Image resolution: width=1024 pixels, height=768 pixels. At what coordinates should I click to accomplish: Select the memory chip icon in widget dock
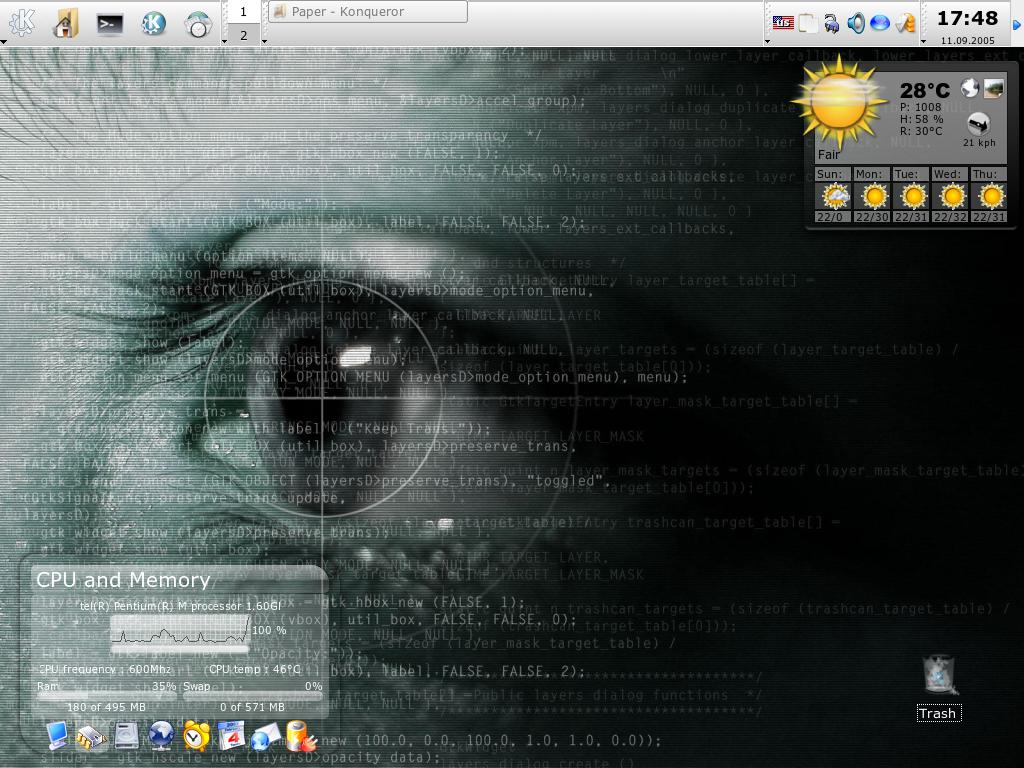tap(91, 737)
